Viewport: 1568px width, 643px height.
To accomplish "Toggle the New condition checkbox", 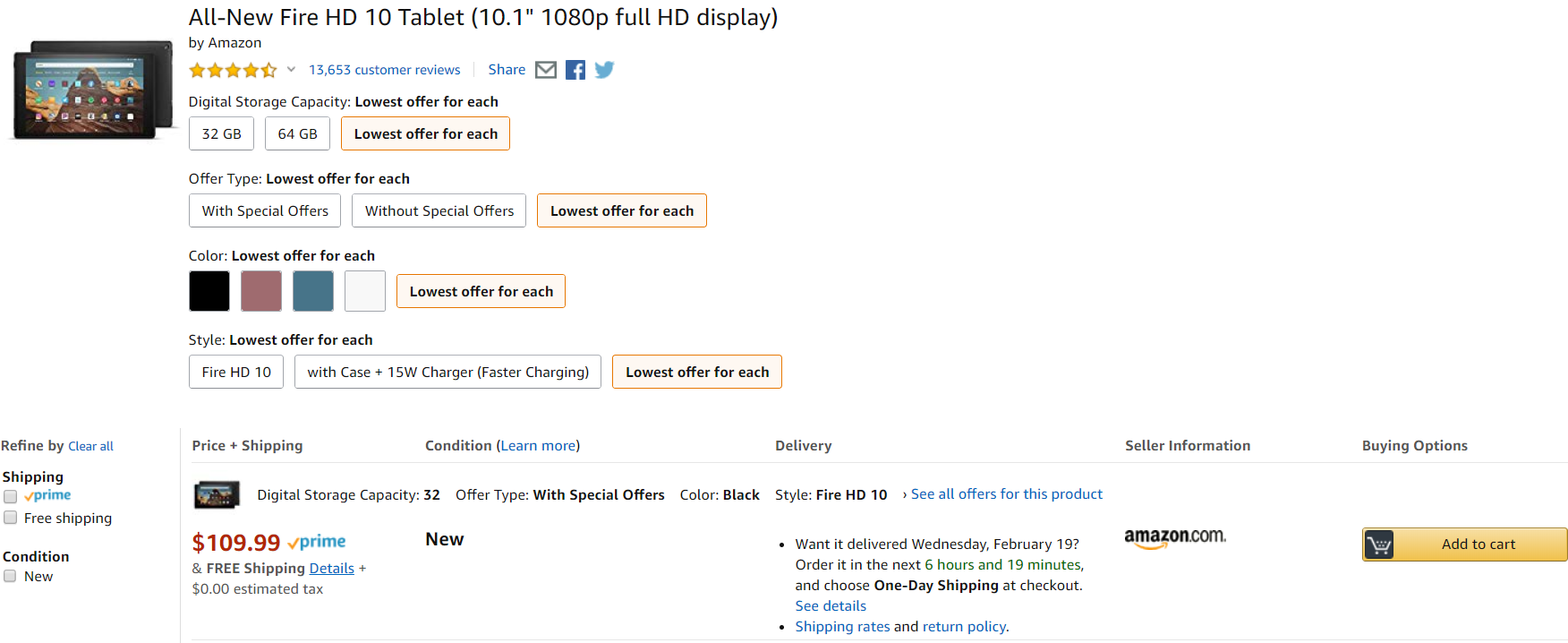I will coord(11,577).
